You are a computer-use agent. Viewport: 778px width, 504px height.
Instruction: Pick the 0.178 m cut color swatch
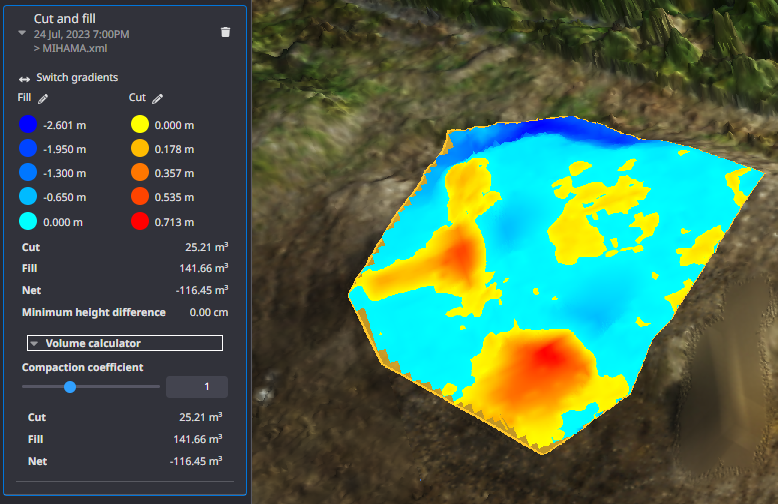tap(140, 148)
